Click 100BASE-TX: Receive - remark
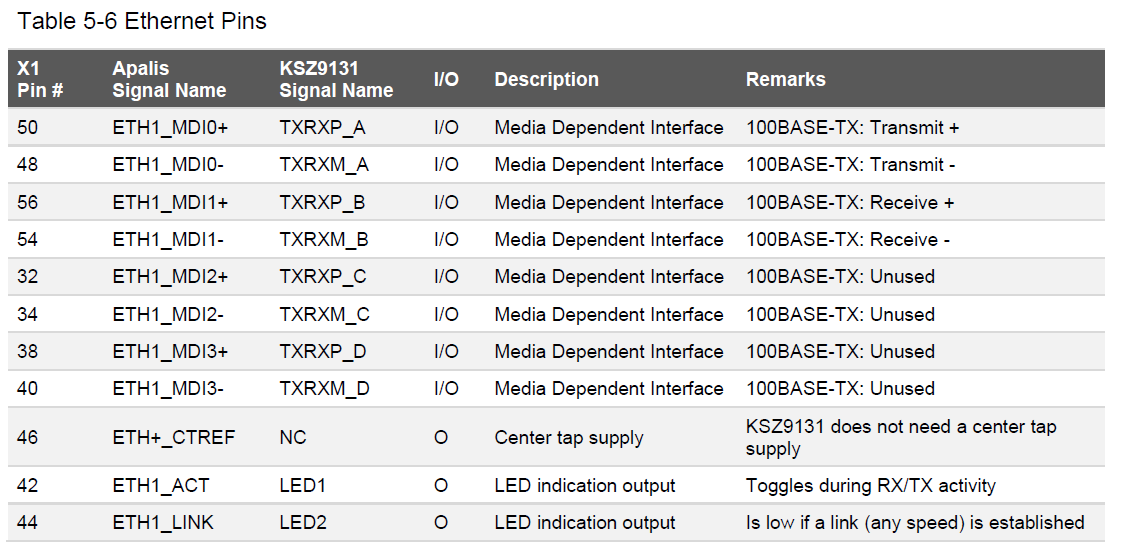This screenshot has height=554, width=1126. click(848, 240)
